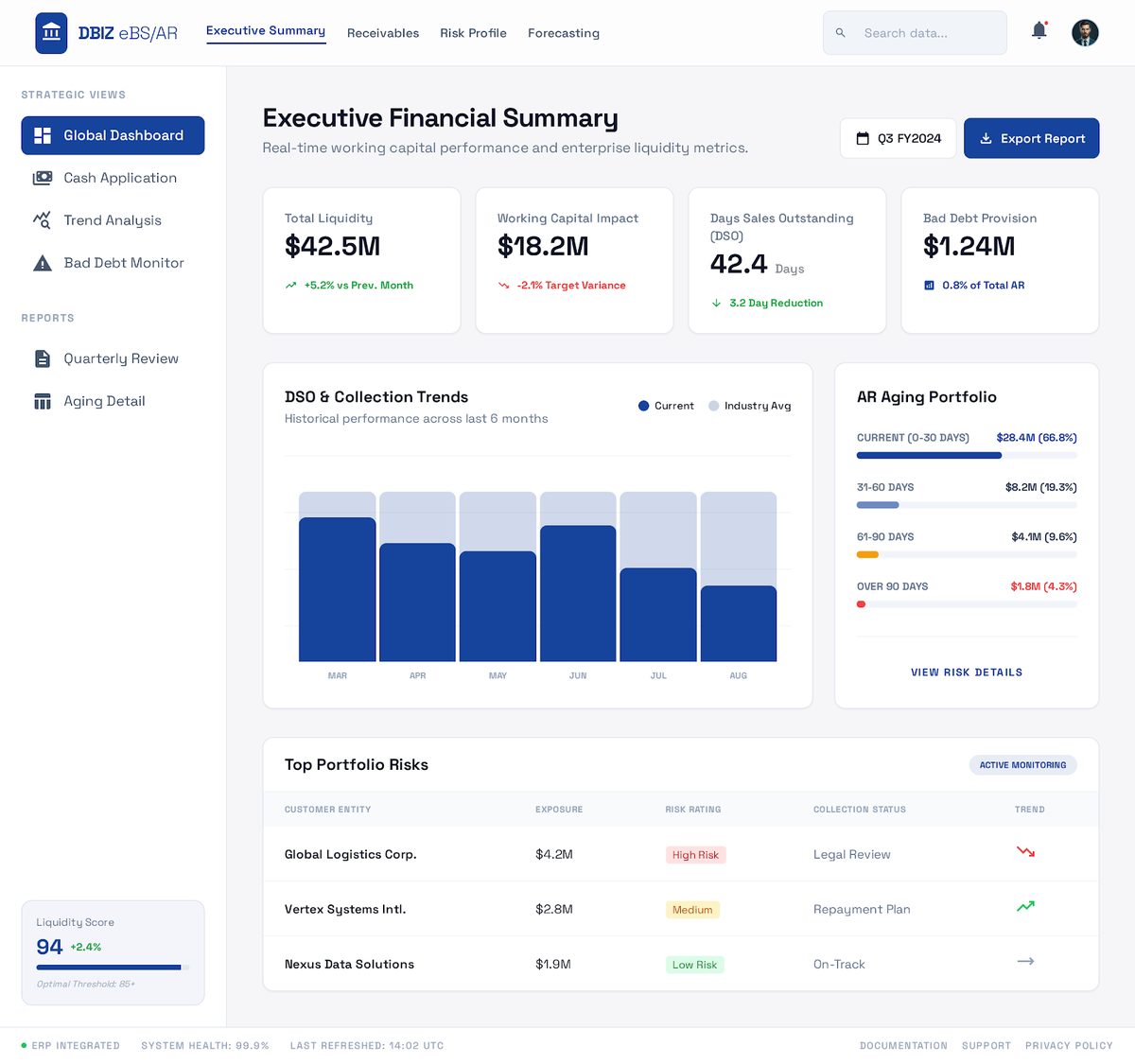Click the notification bell icon
The image size is (1135, 1064).
[x=1039, y=31]
